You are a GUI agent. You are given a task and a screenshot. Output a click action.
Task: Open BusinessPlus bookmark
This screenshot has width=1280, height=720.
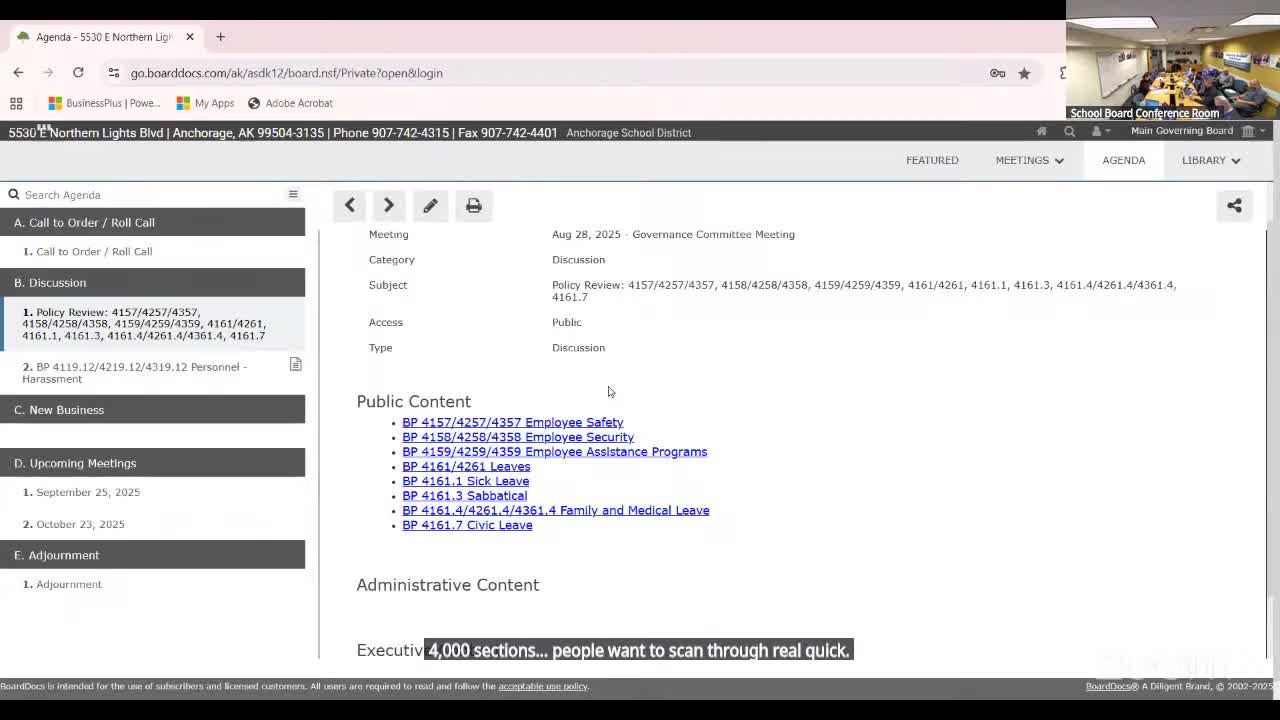click(x=104, y=103)
